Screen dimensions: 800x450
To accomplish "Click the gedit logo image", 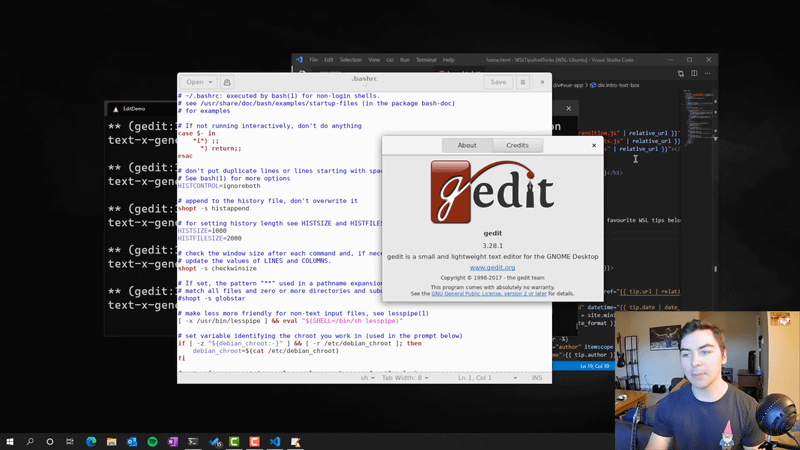I will pos(492,192).
